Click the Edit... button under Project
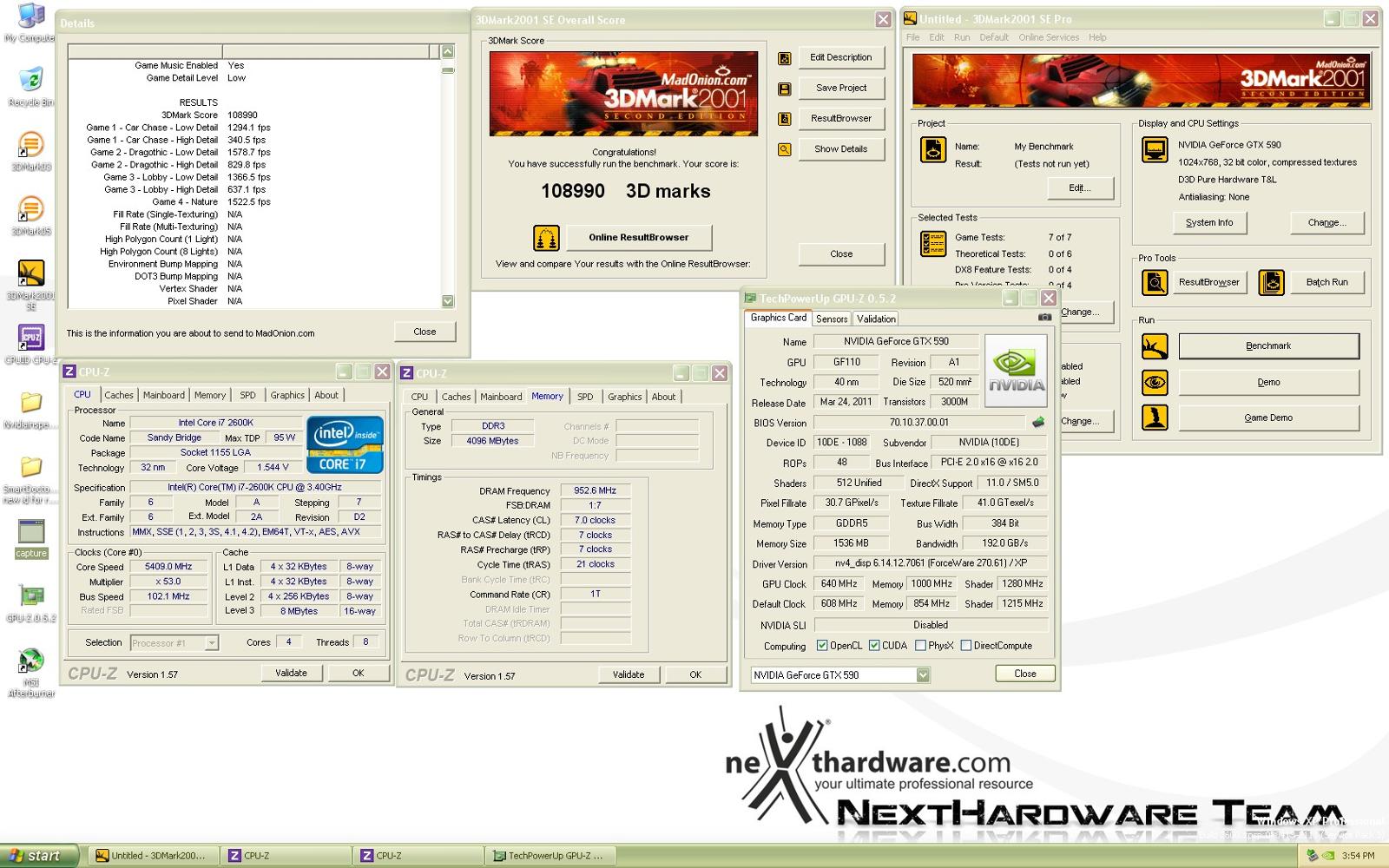The height and width of the screenshot is (868, 1389). [x=1080, y=188]
